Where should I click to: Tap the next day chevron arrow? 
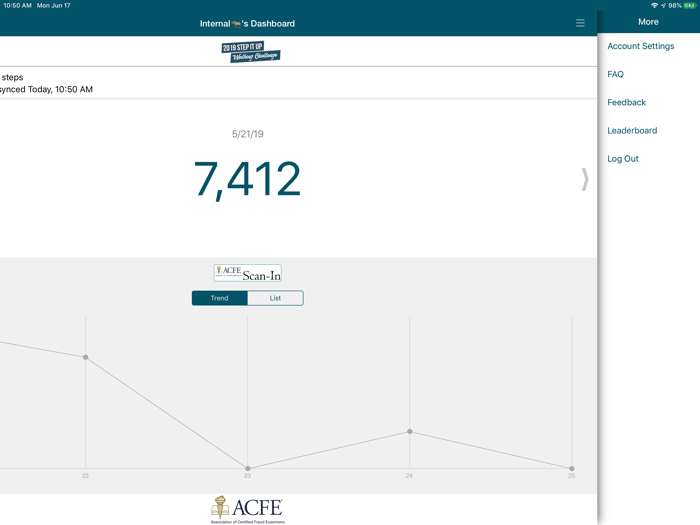[x=585, y=179]
